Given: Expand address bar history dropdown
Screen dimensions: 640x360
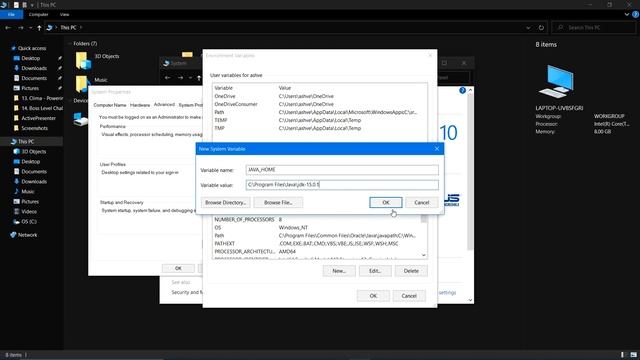Looking at the screenshot, I should click(528, 28).
